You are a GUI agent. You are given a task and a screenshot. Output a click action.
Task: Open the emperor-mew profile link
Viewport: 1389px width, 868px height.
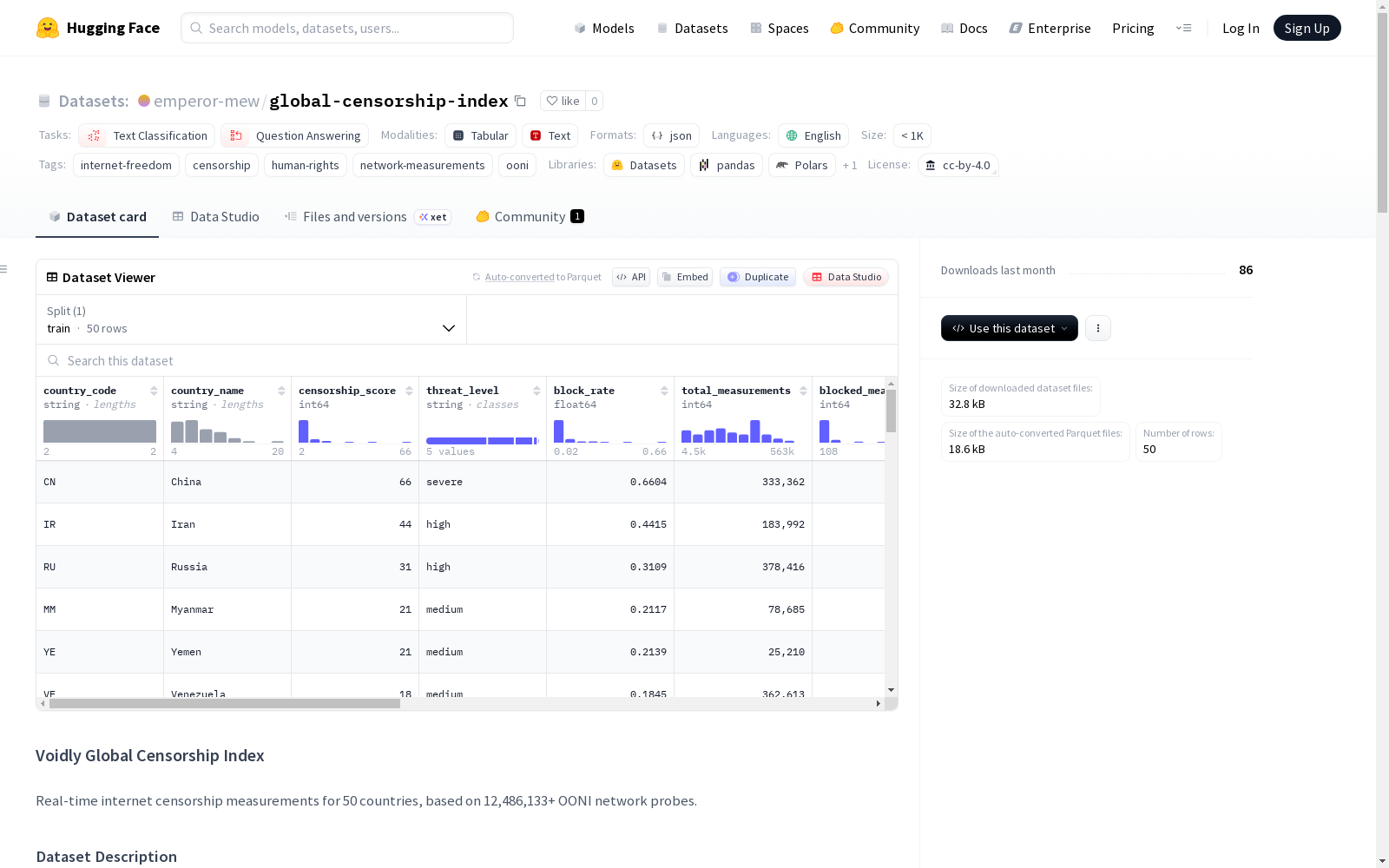point(207,101)
